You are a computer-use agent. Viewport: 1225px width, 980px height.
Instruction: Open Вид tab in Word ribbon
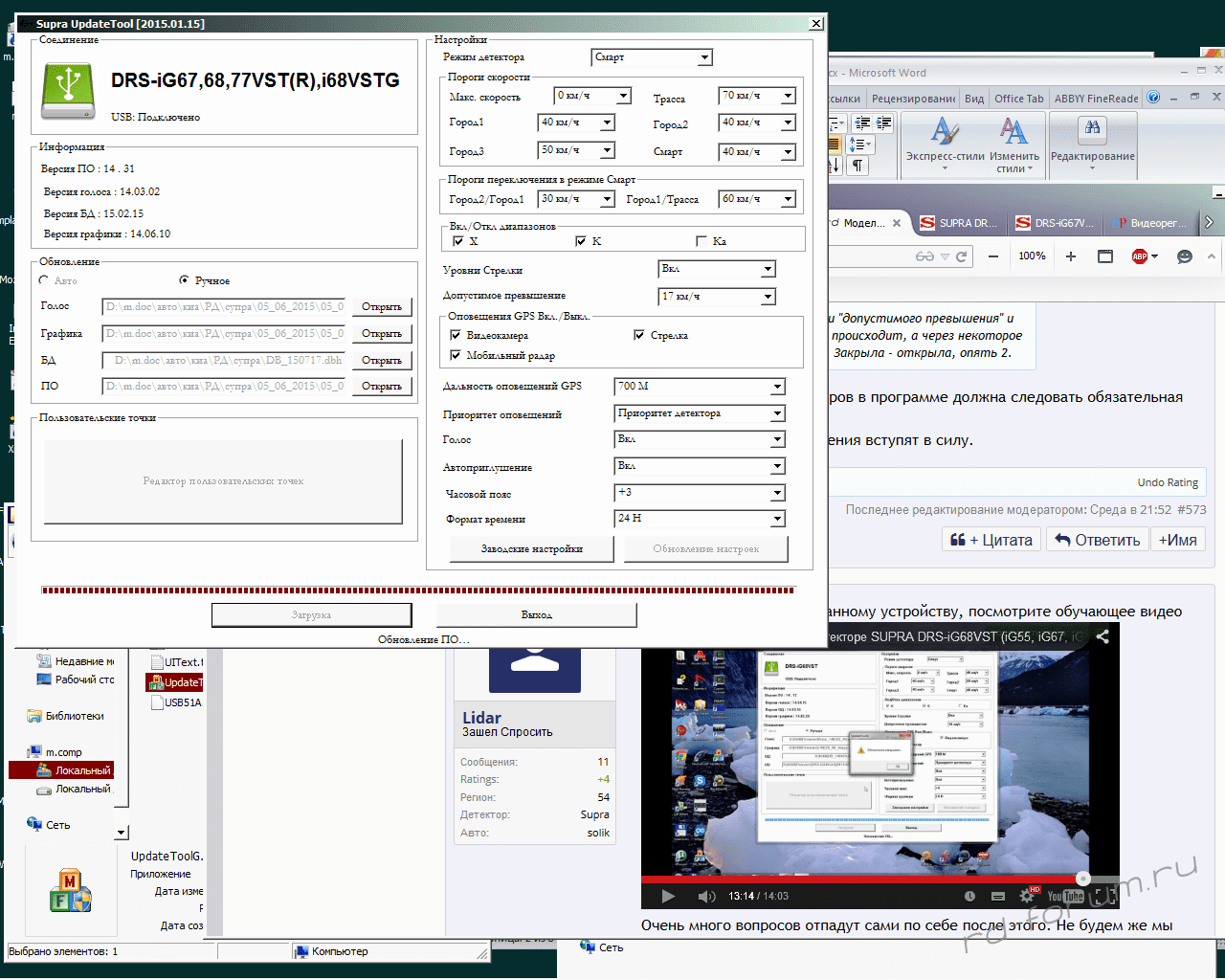tap(974, 98)
